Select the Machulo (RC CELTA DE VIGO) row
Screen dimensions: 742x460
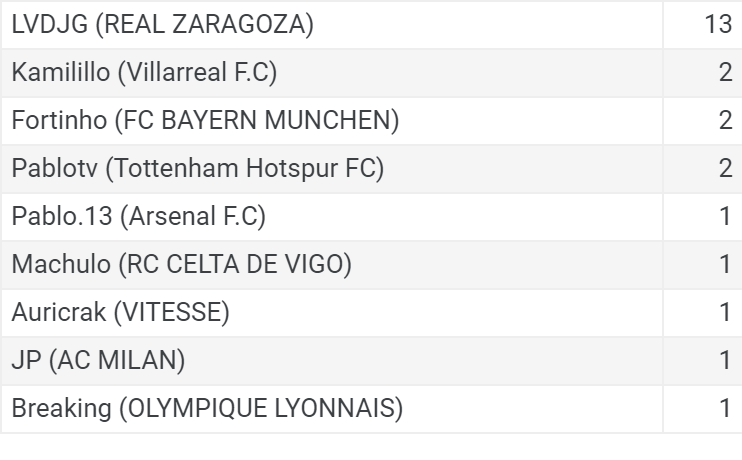371,265
